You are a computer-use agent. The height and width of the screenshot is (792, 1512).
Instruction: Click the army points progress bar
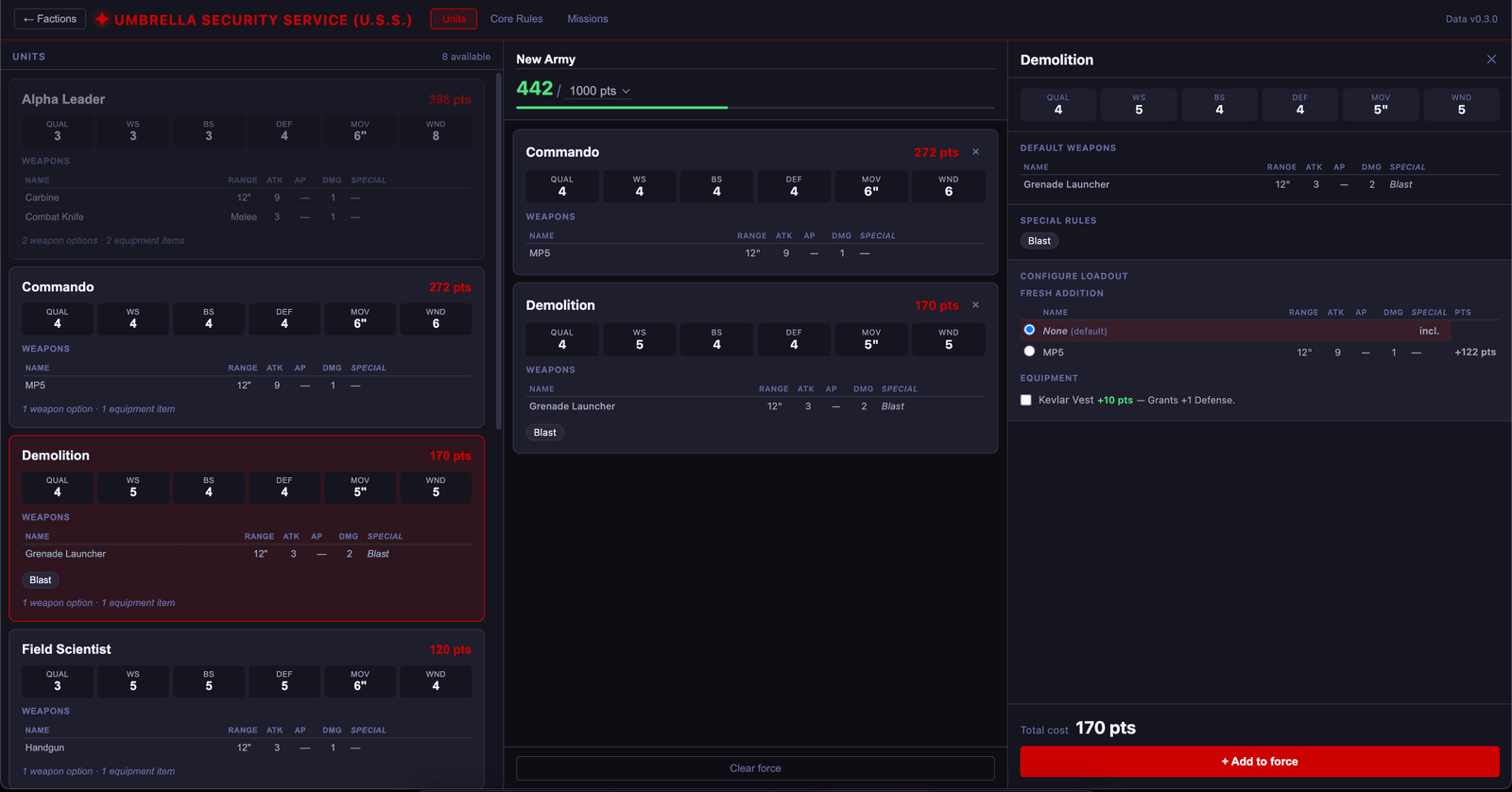755,108
